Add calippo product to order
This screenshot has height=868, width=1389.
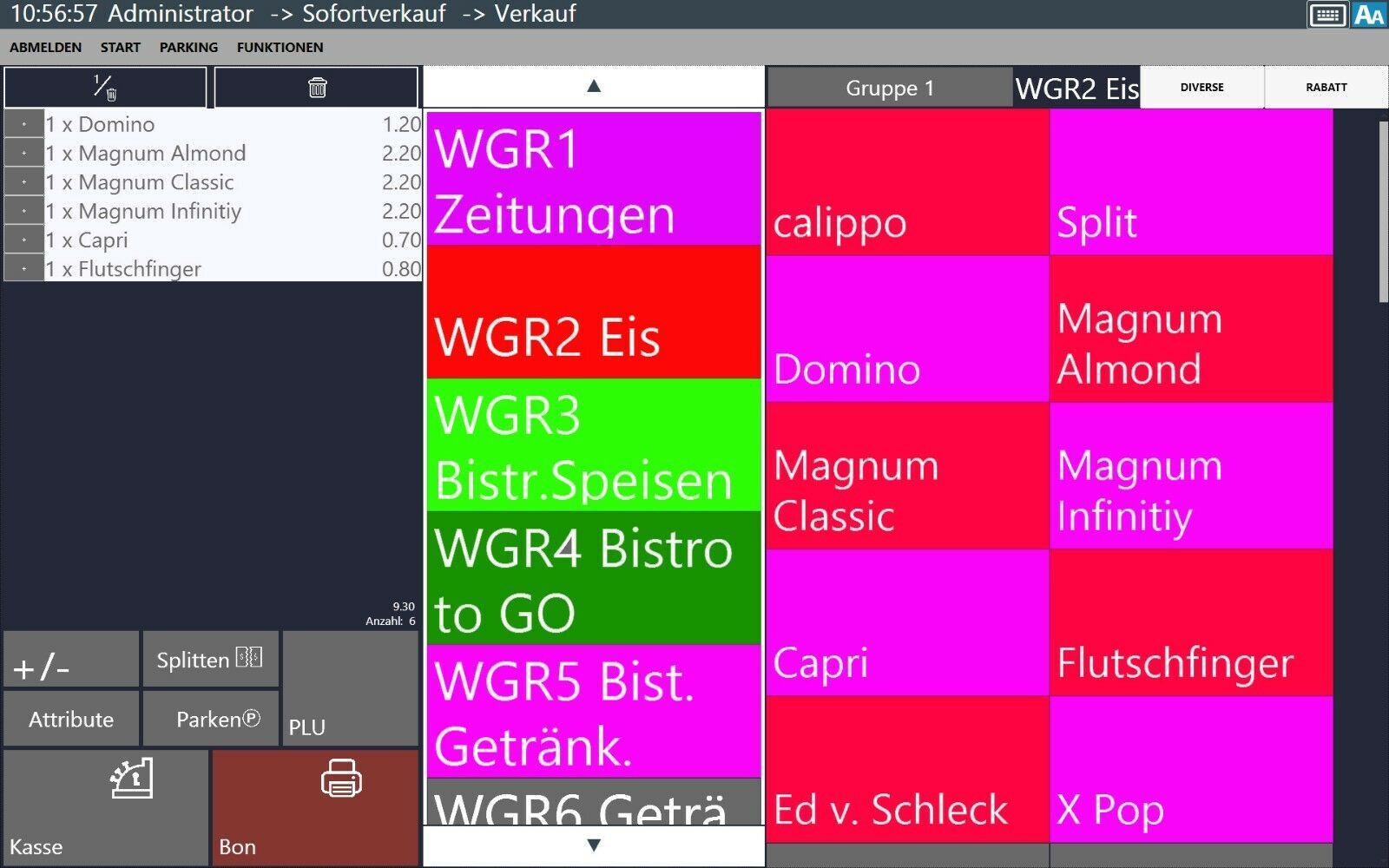(907, 182)
